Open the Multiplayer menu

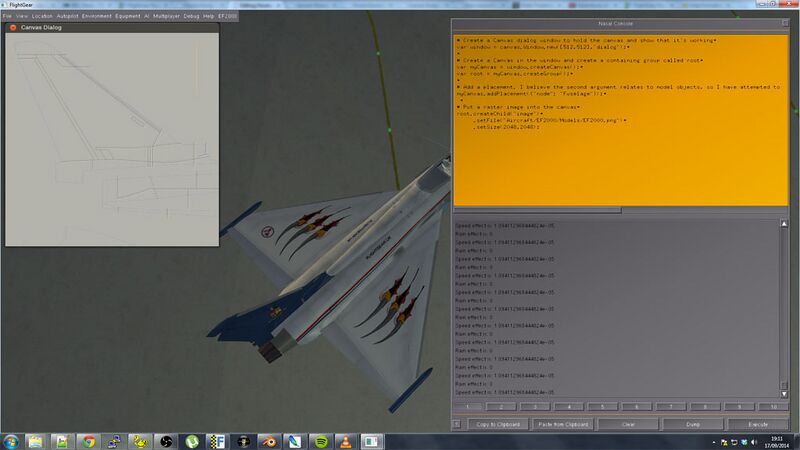click(166, 16)
